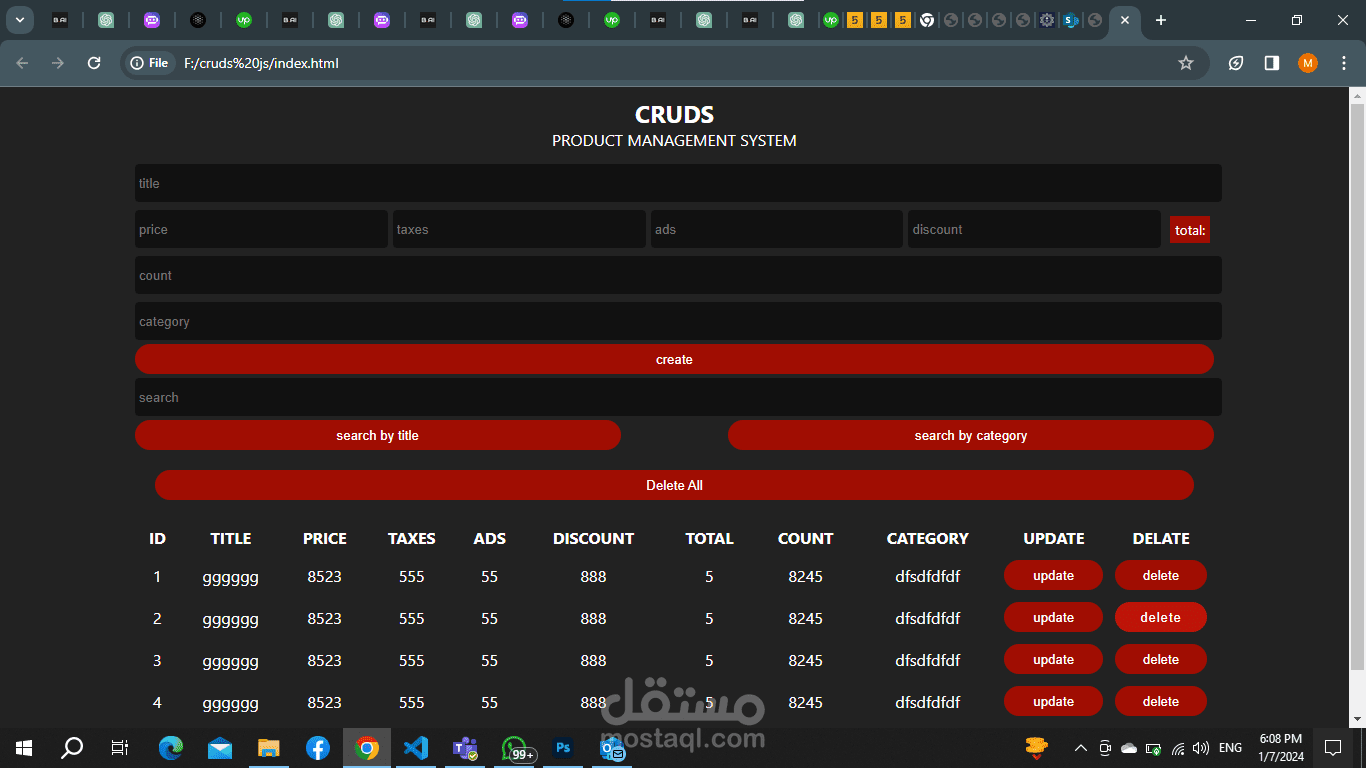Focus the price input field
1366x768 pixels.
pos(261,229)
